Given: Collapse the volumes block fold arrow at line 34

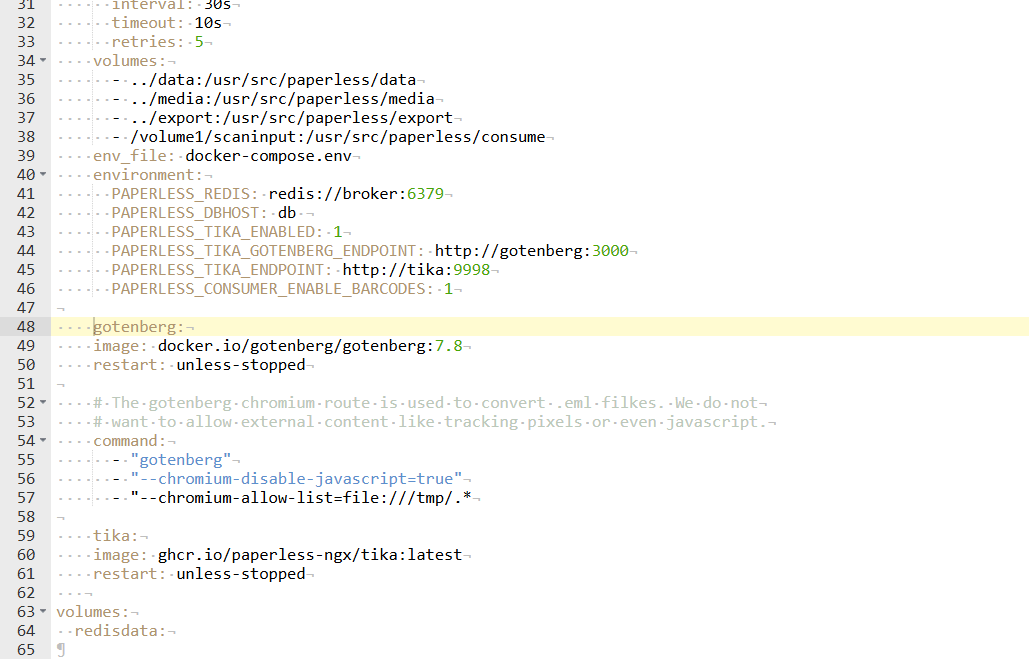Looking at the screenshot, I should 43,60.
